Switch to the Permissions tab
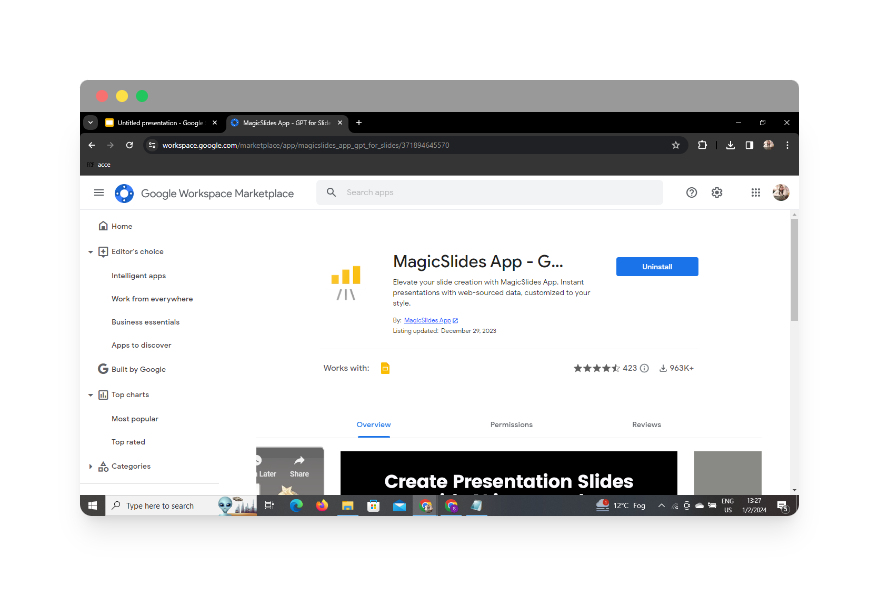 tap(511, 425)
